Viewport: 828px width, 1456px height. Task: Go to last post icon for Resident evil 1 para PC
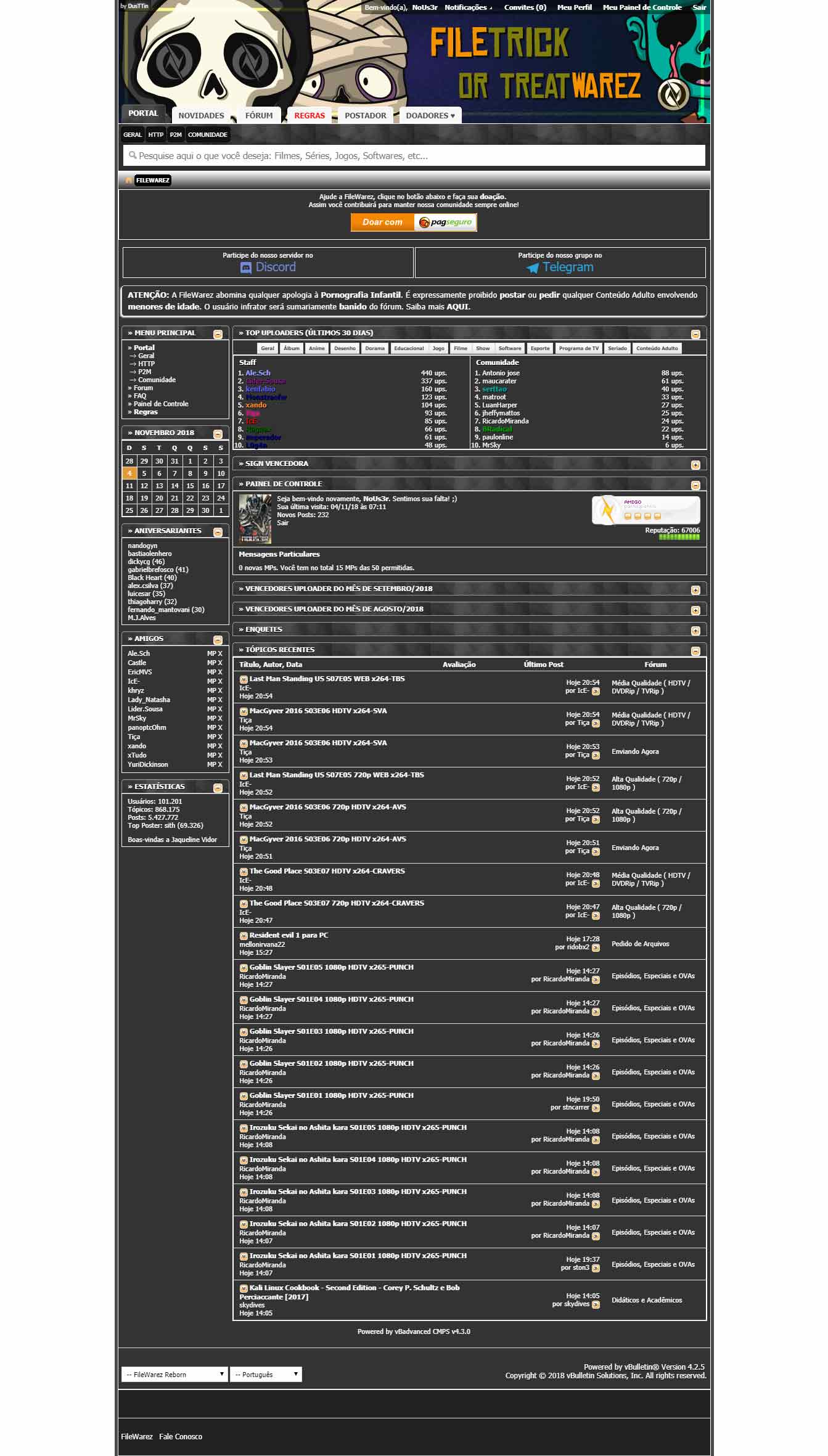point(596,947)
